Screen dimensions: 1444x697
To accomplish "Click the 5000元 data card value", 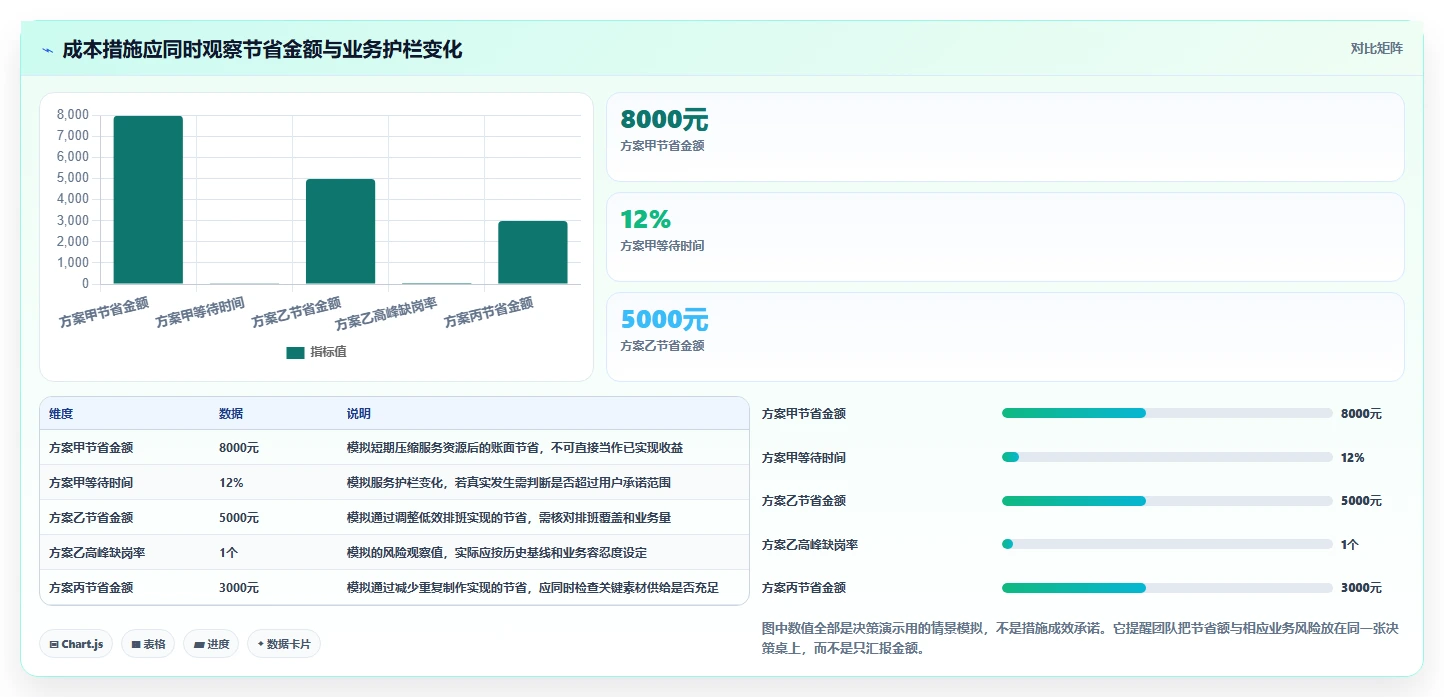I will coord(664,320).
